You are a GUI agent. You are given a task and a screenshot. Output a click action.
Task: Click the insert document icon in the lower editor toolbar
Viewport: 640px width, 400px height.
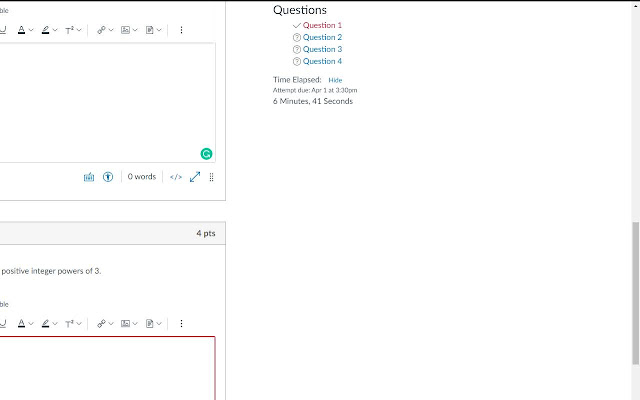click(150, 323)
